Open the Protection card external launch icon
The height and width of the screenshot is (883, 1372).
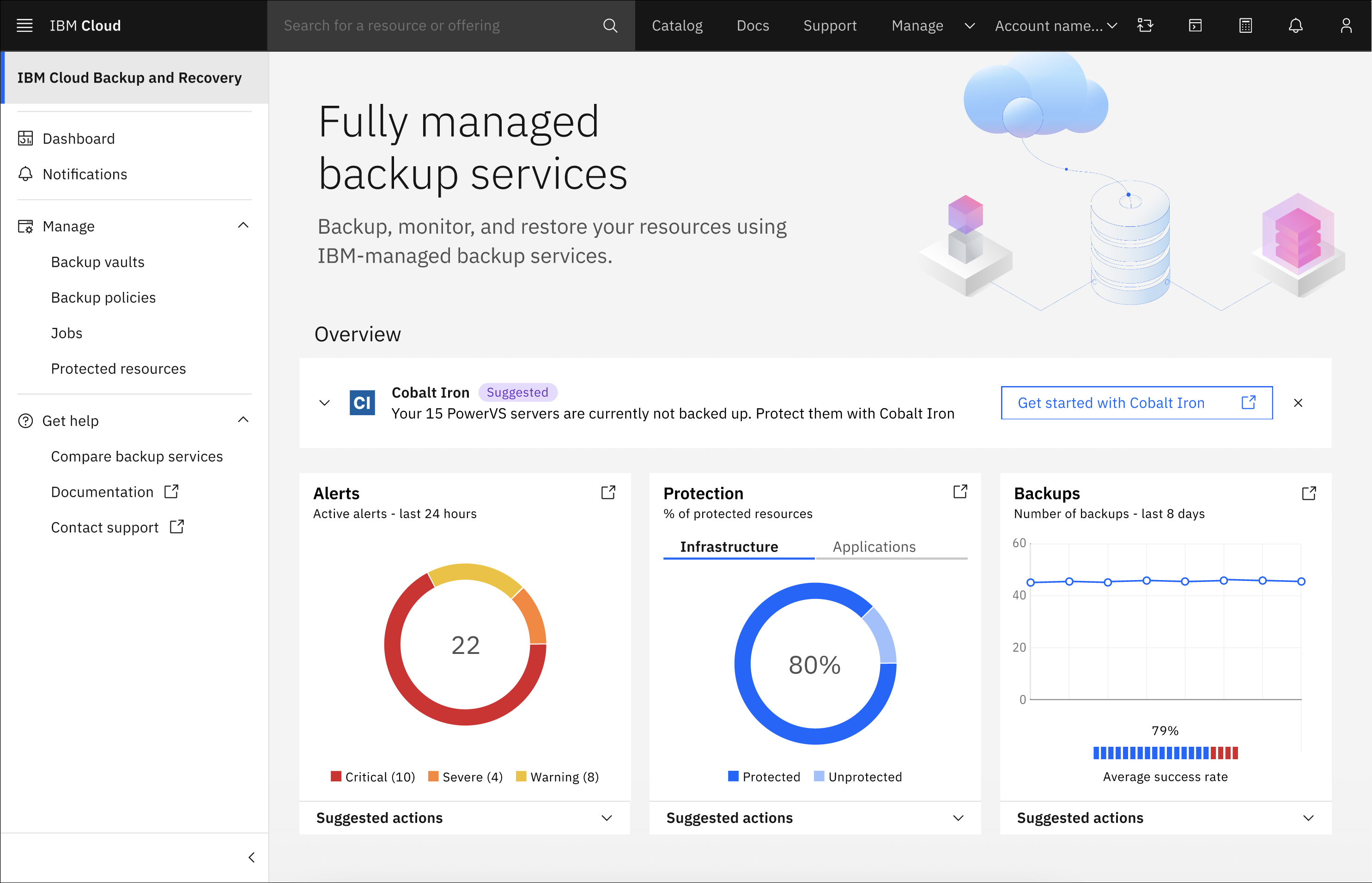pos(961,491)
